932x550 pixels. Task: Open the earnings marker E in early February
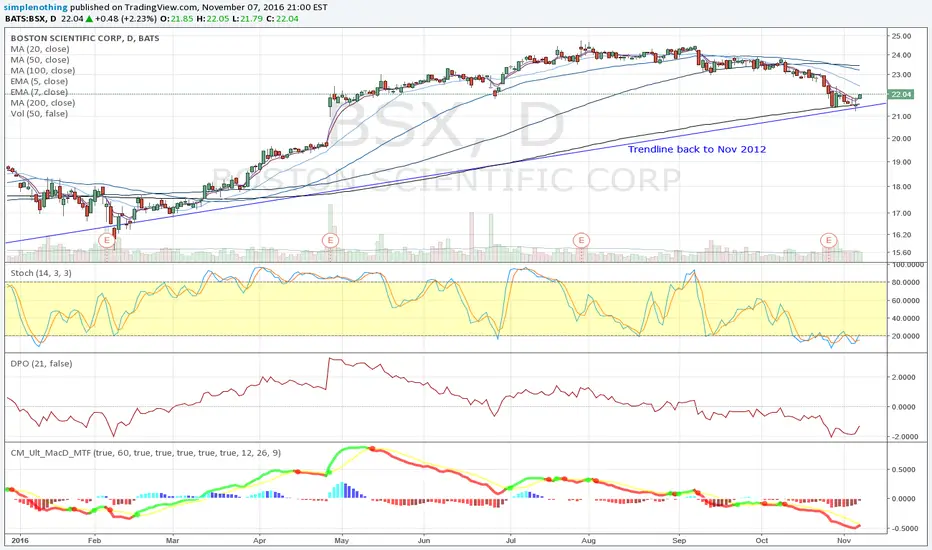pyautogui.click(x=106, y=240)
